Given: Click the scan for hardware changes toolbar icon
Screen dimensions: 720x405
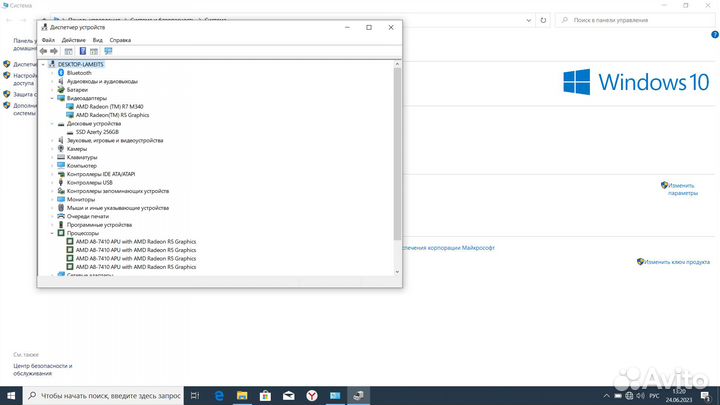Looking at the screenshot, I should point(108,51).
